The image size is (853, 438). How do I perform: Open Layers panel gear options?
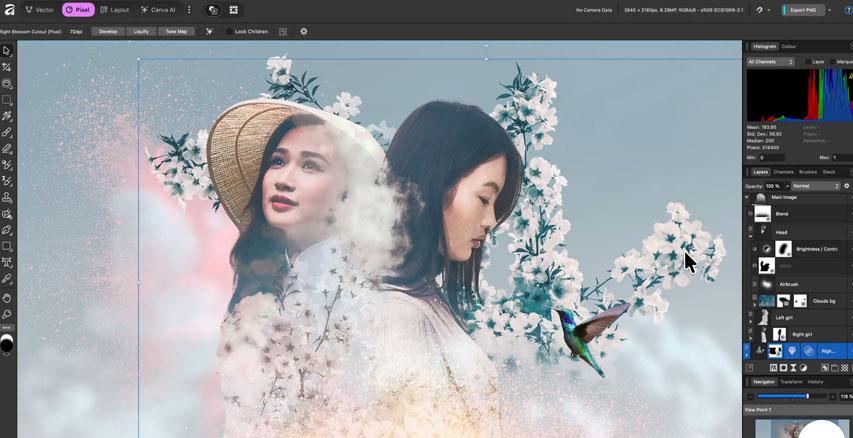point(846,186)
